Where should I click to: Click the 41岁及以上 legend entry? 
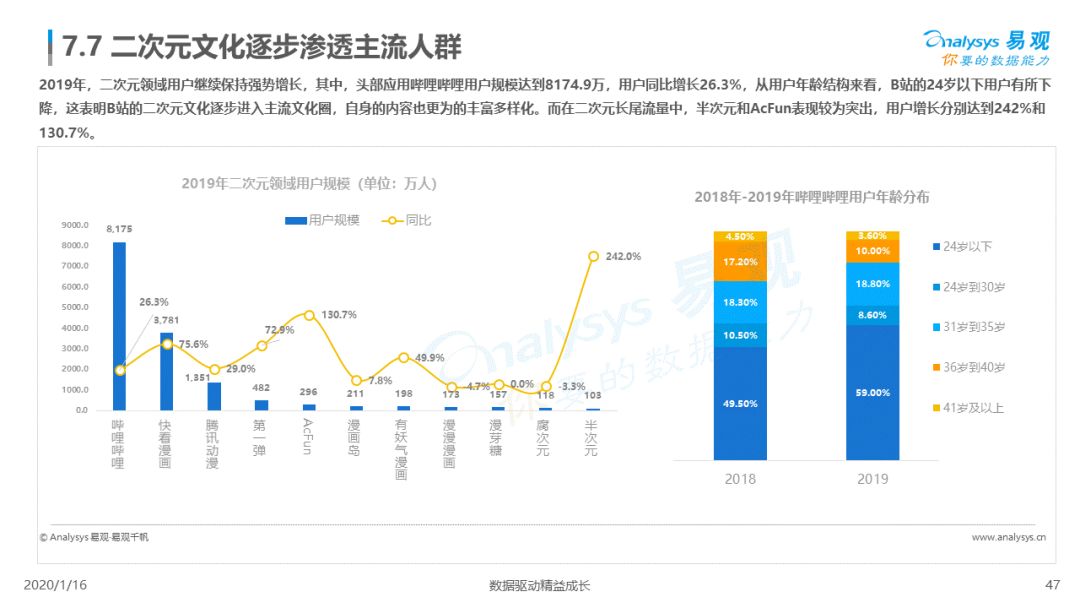coord(968,408)
